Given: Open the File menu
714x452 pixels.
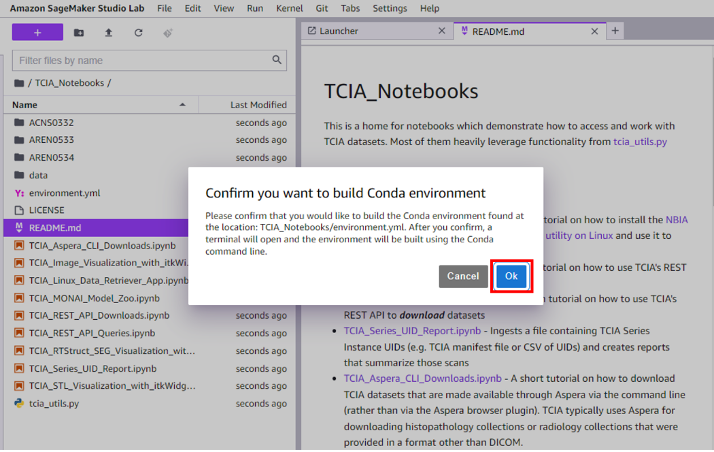Looking at the screenshot, I should coord(164,8).
